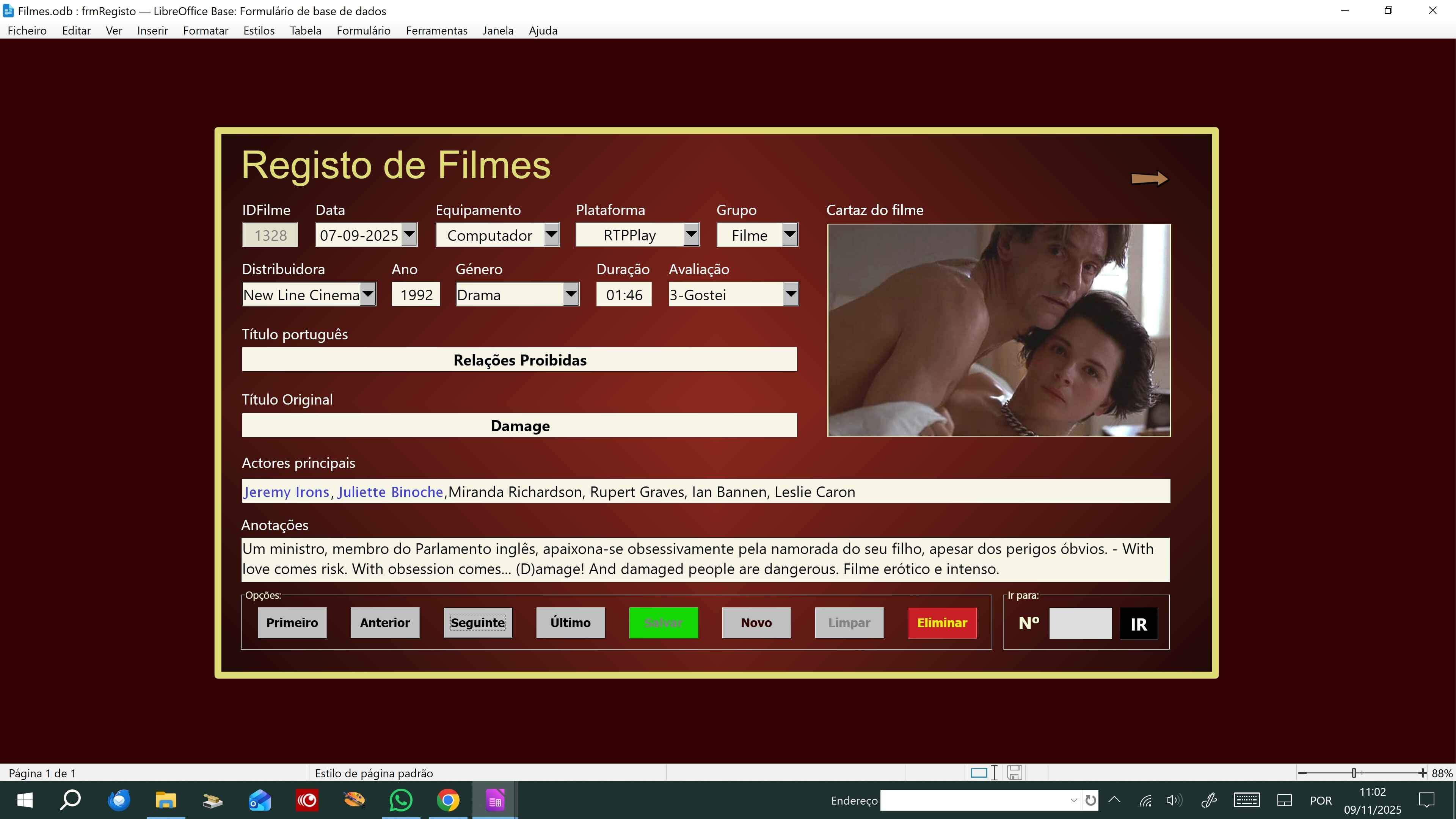
Task: Click the document save status icon
Action: tap(1015, 773)
